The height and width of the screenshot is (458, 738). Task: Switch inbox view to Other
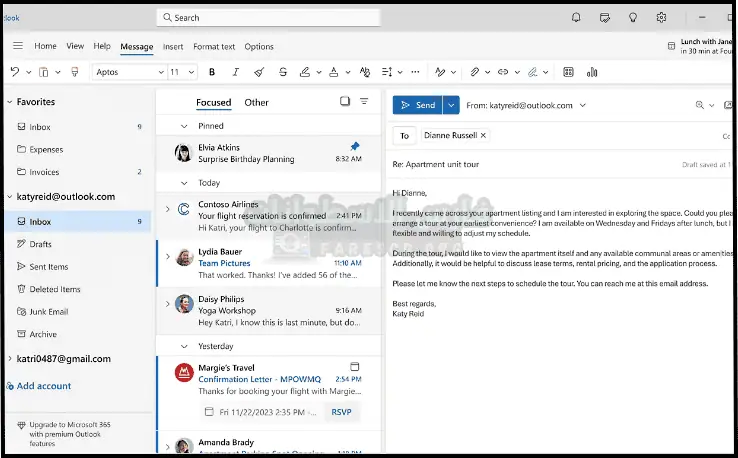click(x=257, y=102)
